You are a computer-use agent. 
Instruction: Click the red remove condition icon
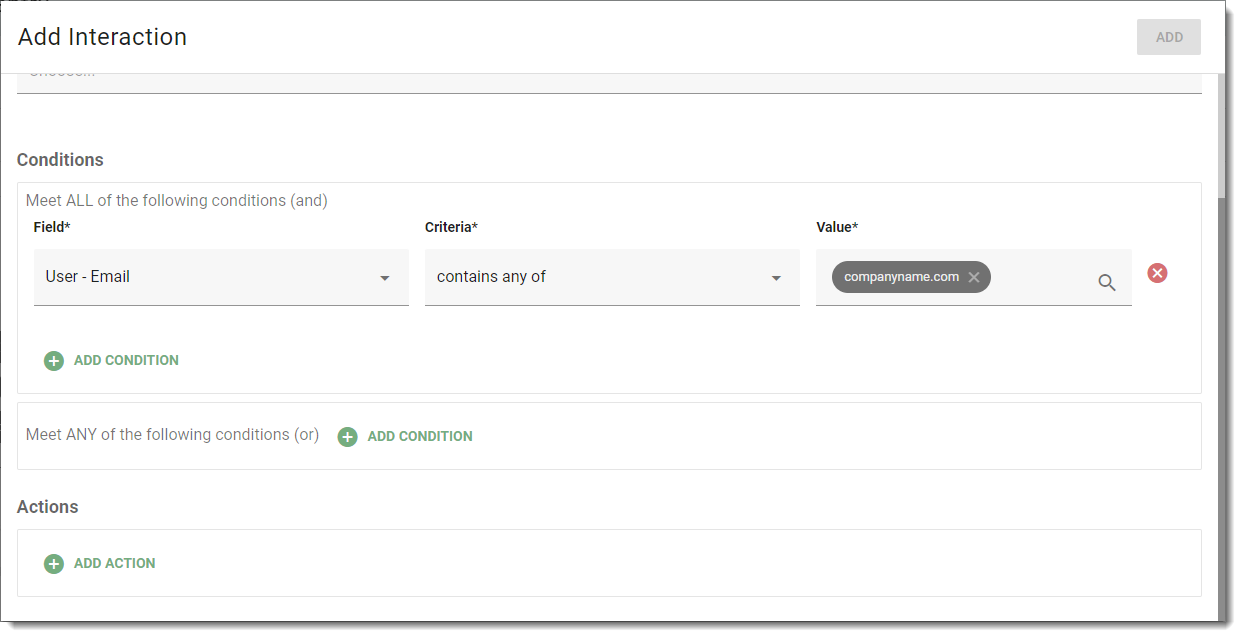[x=1157, y=273]
